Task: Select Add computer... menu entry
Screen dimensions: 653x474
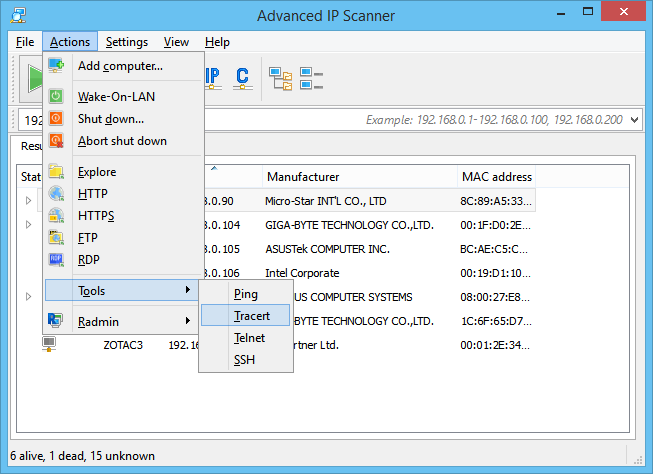Action: coord(120,66)
